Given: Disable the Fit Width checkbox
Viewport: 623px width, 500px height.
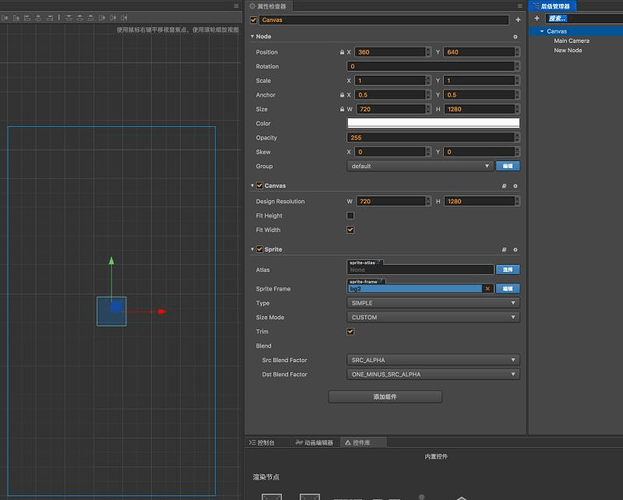Looking at the screenshot, I should point(350,229).
